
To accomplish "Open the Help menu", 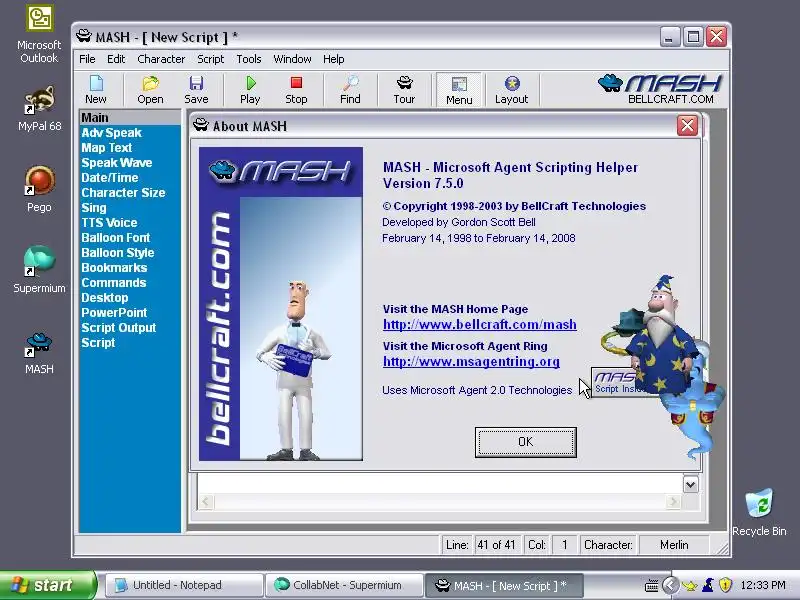I will (x=333, y=59).
